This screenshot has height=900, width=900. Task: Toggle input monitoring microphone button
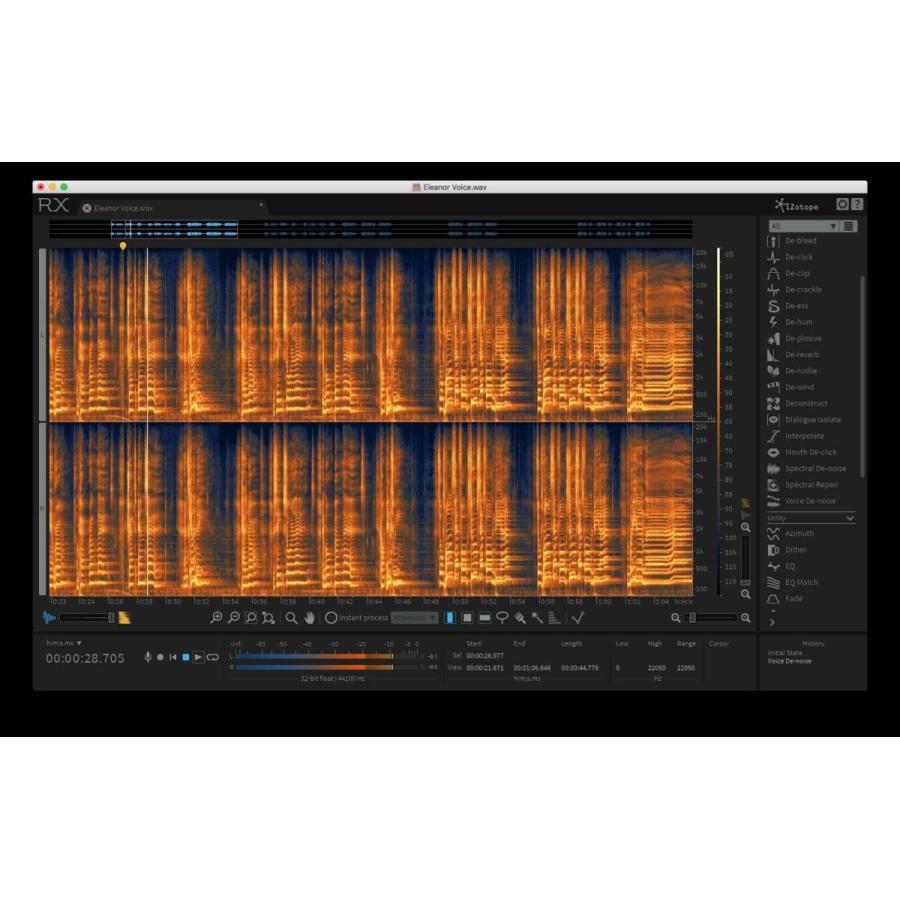tap(148, 657)
